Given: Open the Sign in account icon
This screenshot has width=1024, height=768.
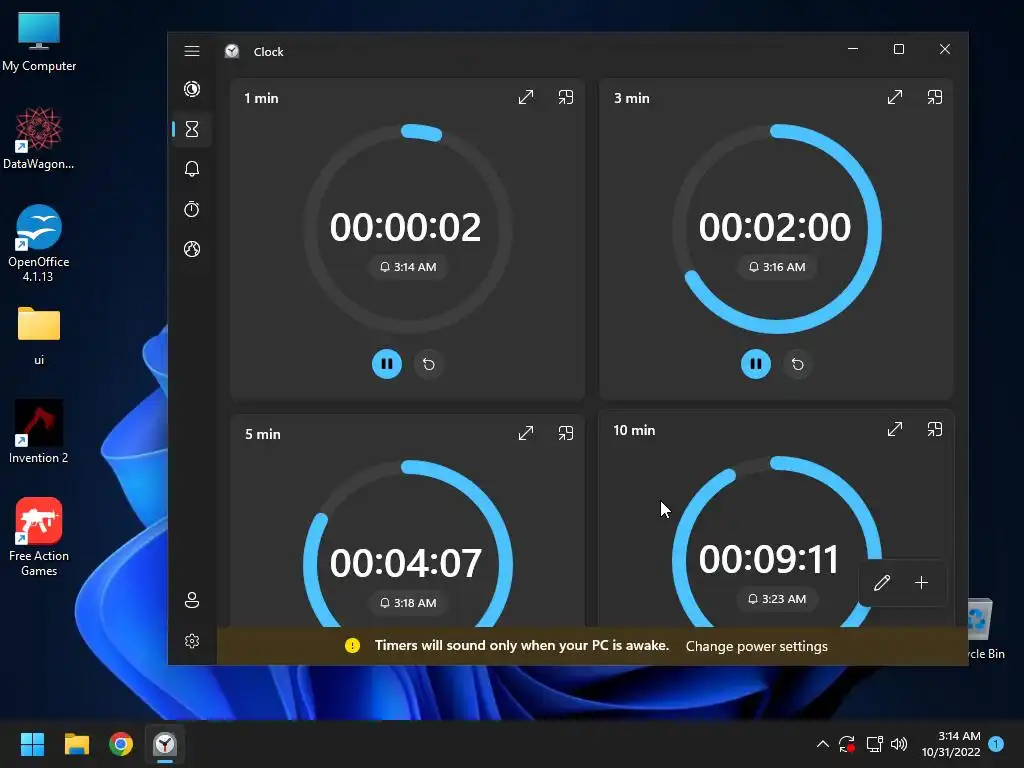Looking at the screenshot, I should pyautogui.click(x=192, y=600).
